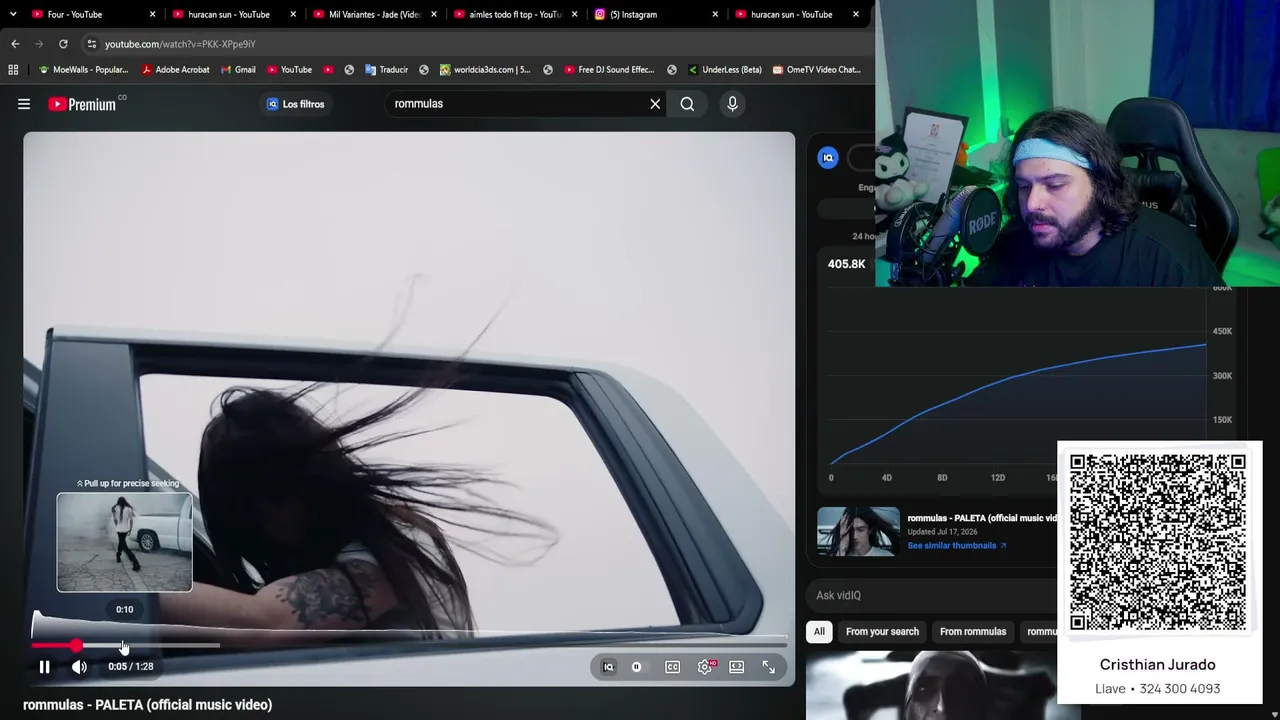Mute the video using the speaker icon
This screenshot has width=1280, height=720.
[79, 667]
